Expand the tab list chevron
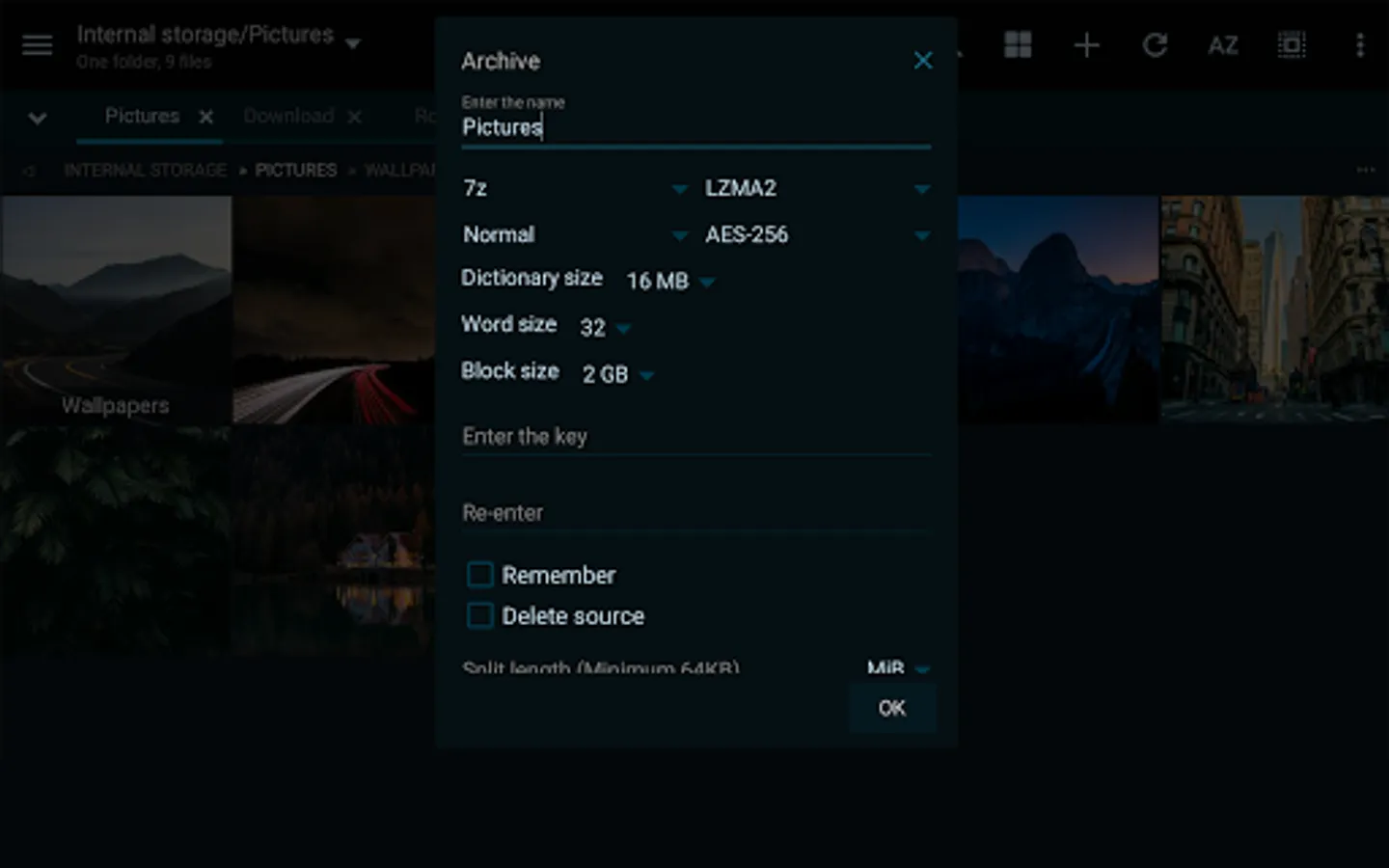The image size is (1389, 868). 38,118
